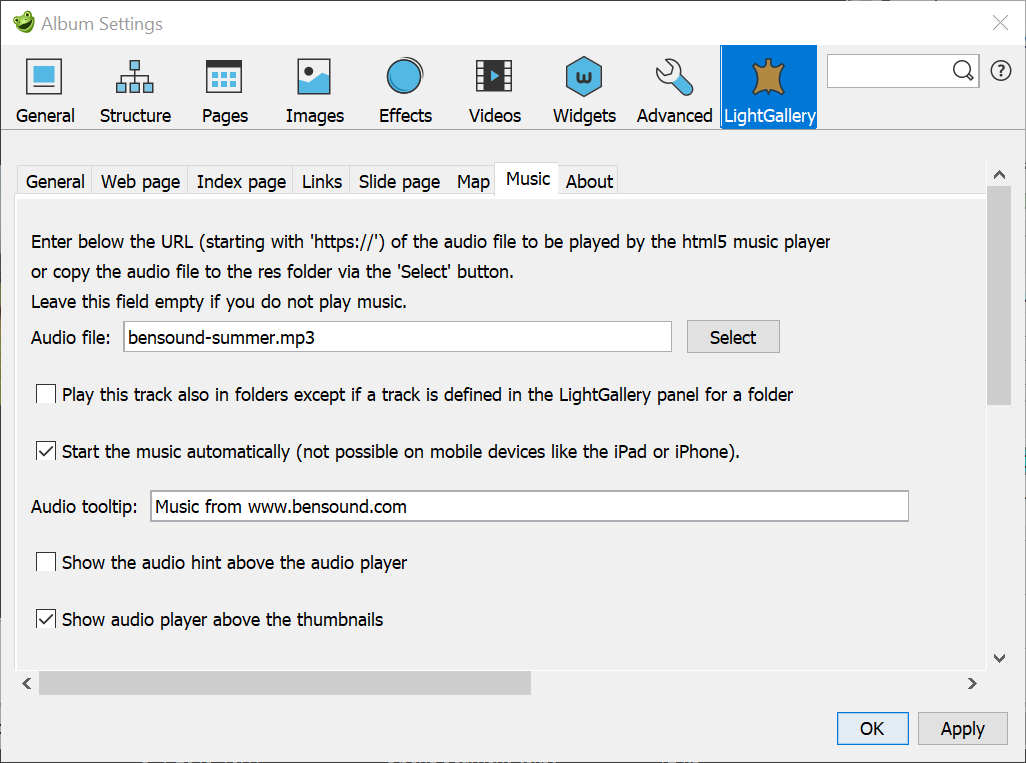Viewport: 1026px width, 763px height.
Task: Disable starting music automatically
Action: point(45,450)
